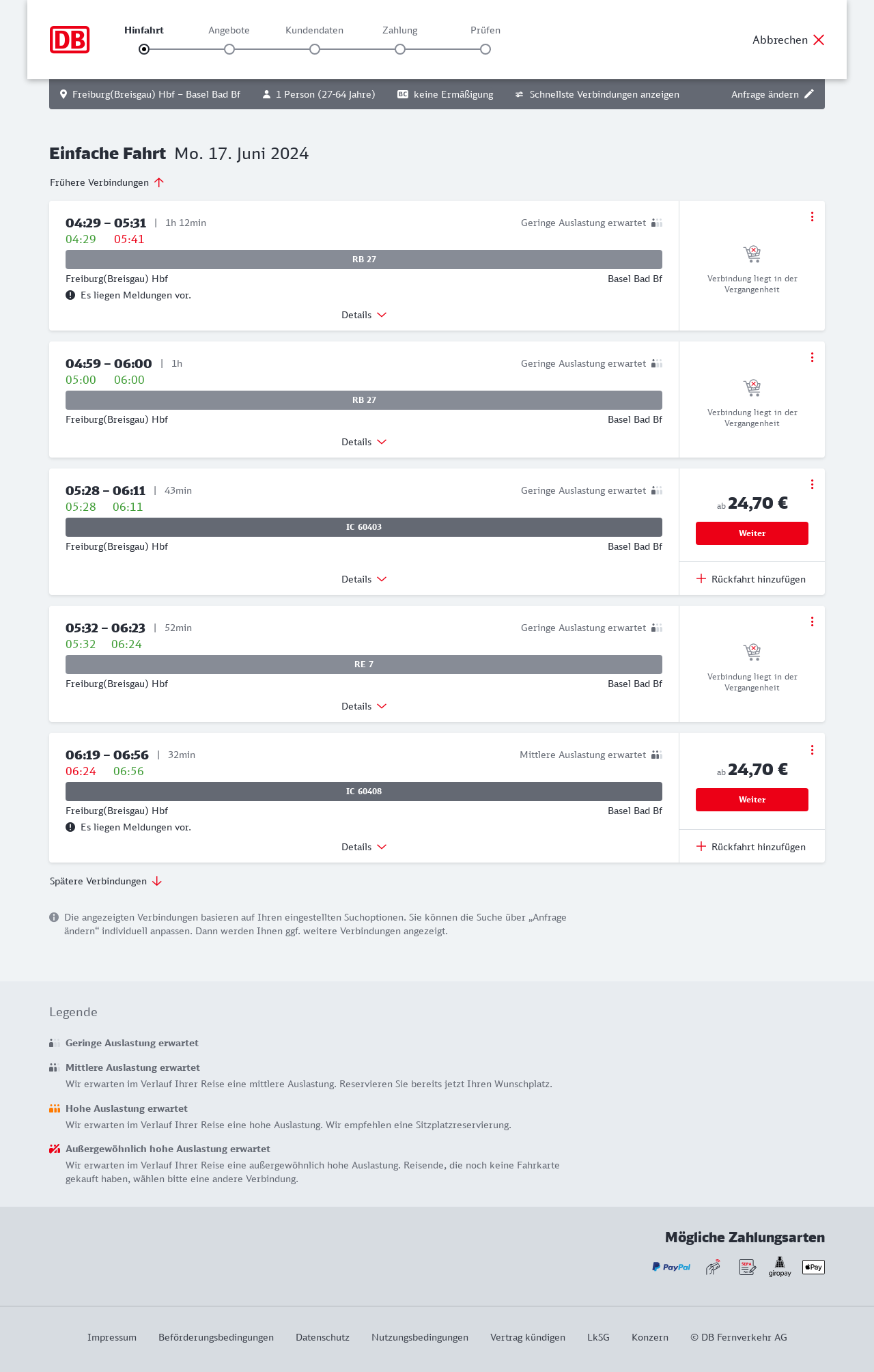The width and height of the screenshot is (874, 1372).
Task: Click warning icon on 04:29 connection messages
Action: tap(70, 295)
